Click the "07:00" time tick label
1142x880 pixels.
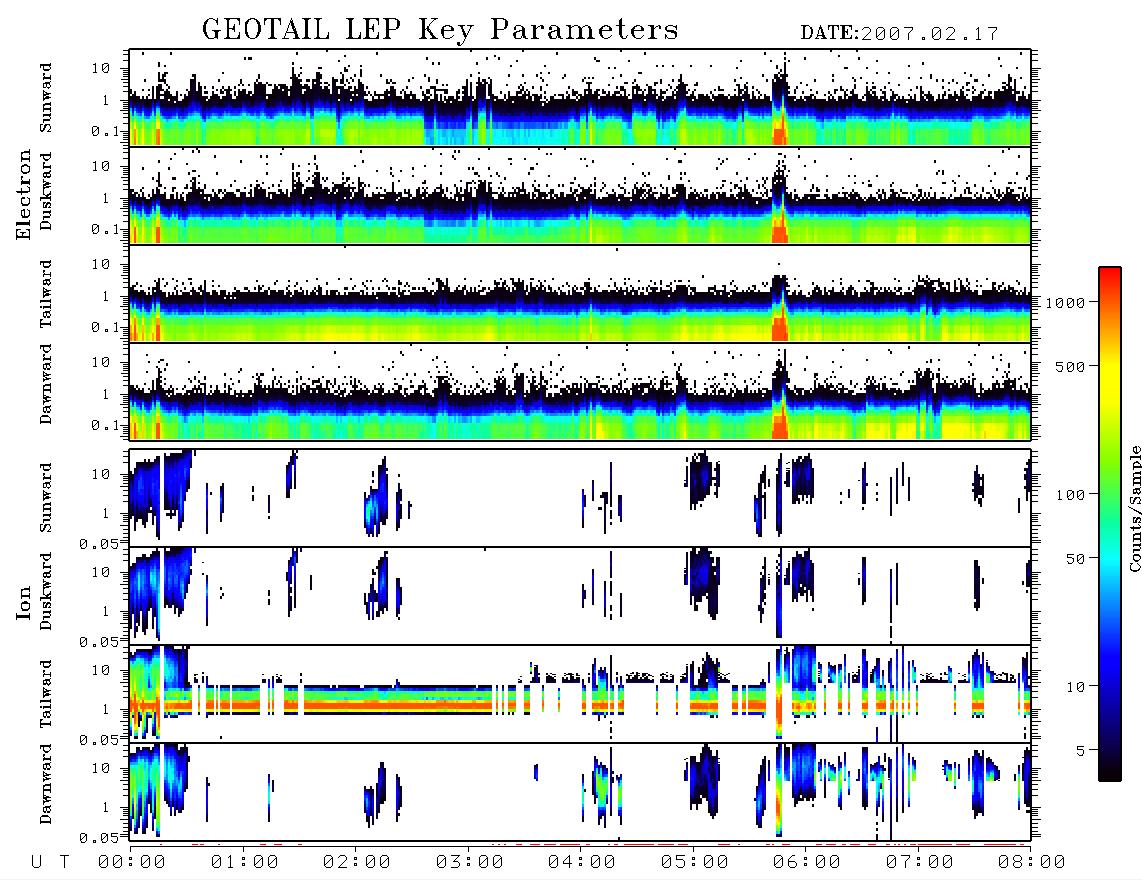coord(920,863)
